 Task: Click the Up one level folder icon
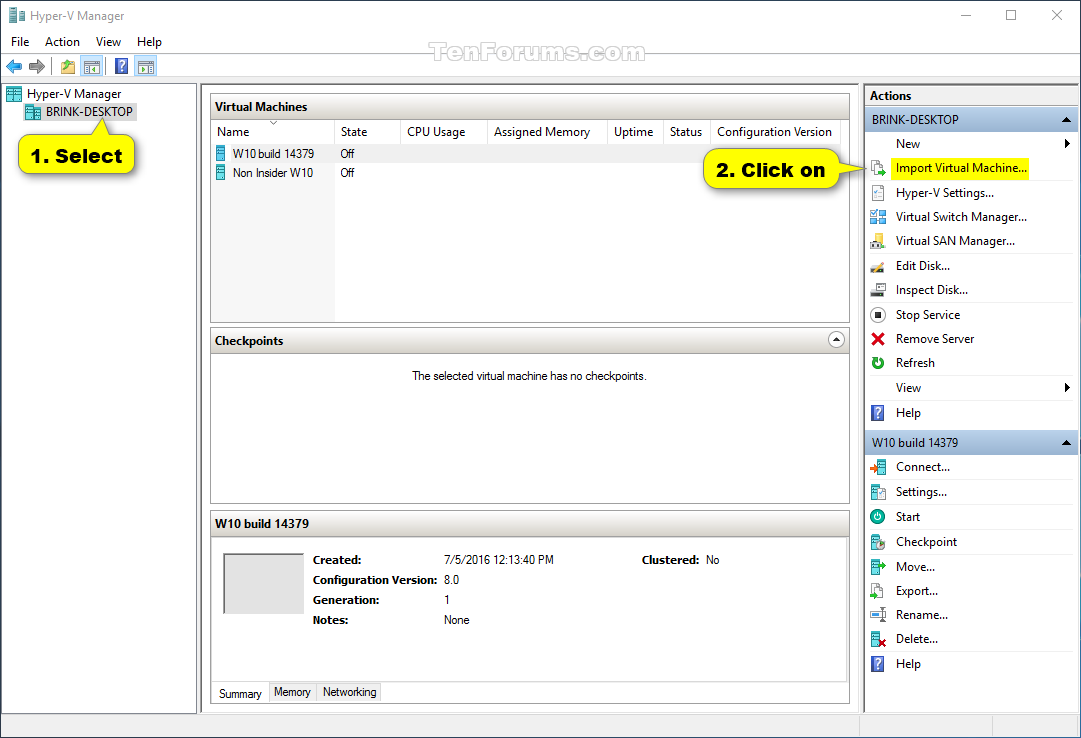click(68, 66)
